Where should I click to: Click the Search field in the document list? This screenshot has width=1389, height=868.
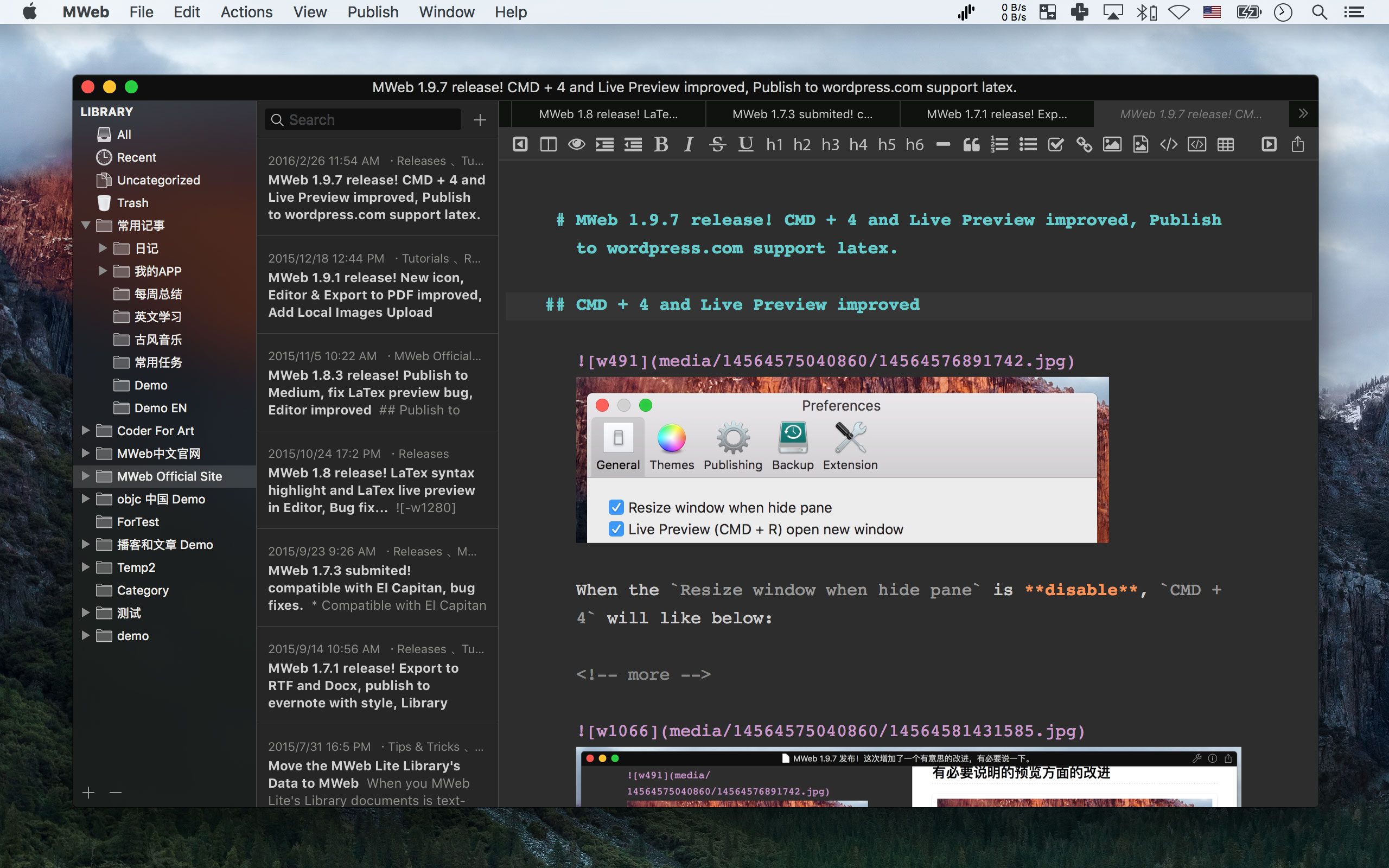point(367,119)
